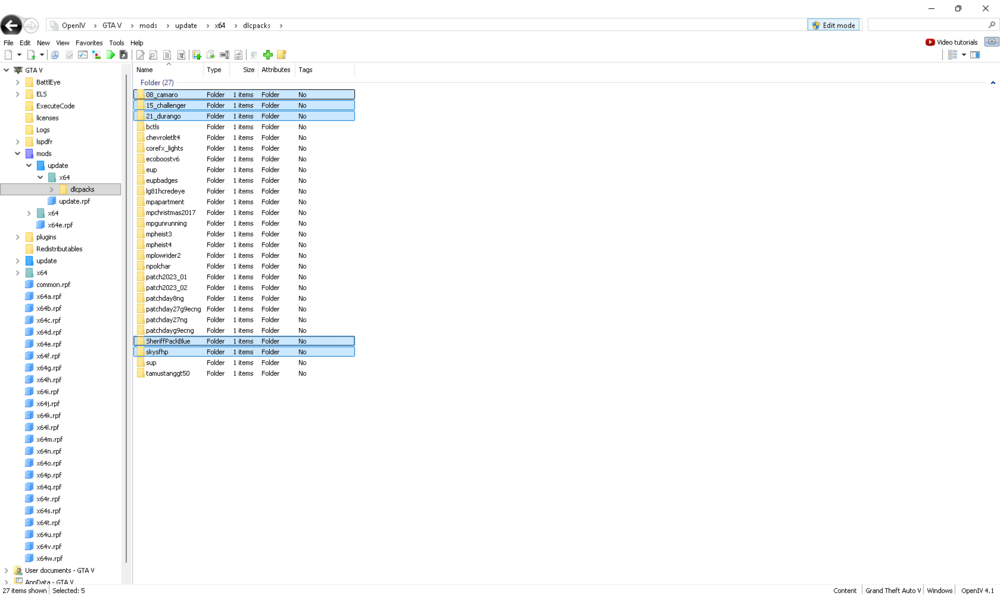The image size is (1000, 596).
Task: Click the options checklist toolbar icon
Action: coord(83,55)
